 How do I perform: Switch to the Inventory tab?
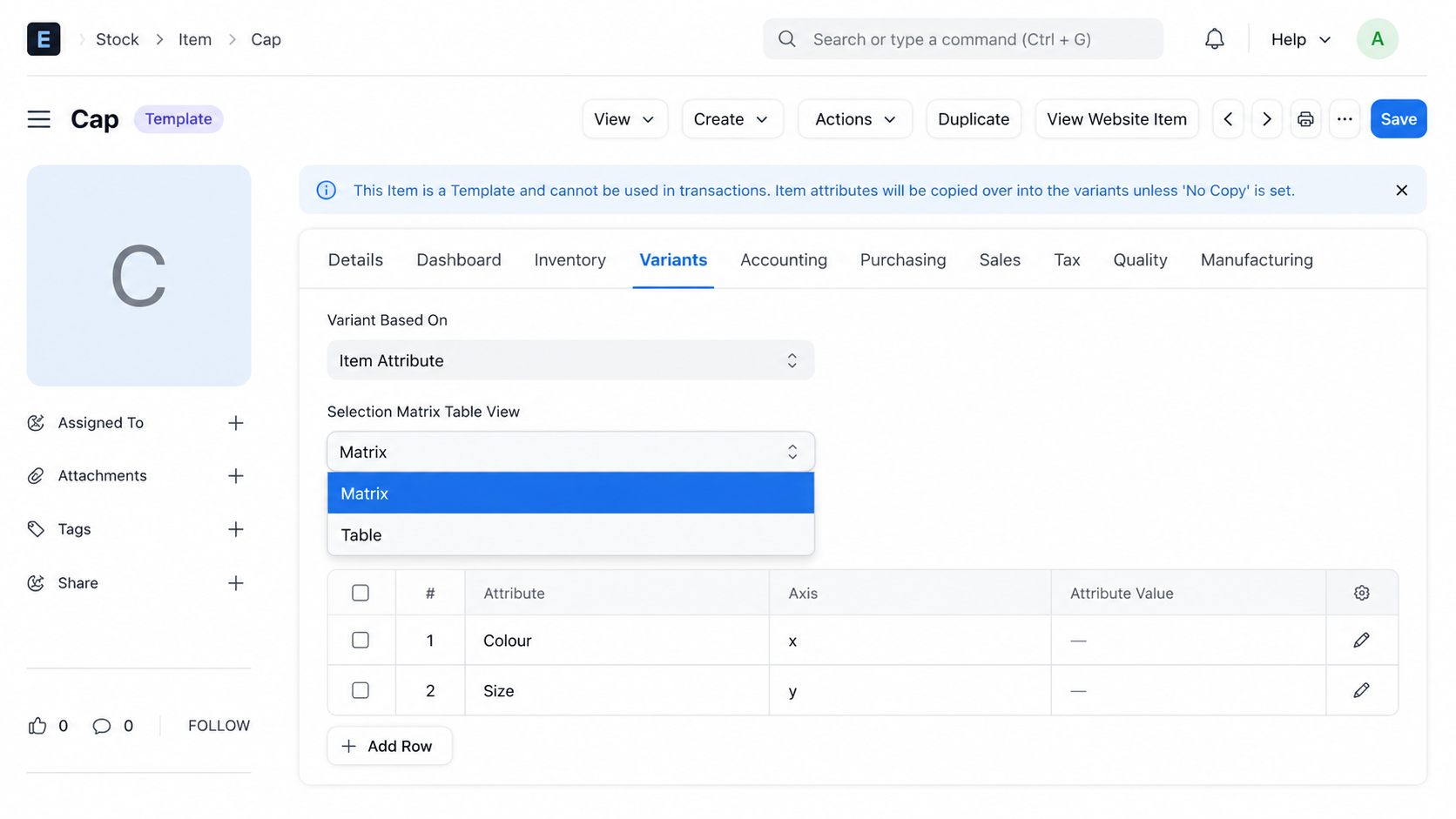[570, 260]
